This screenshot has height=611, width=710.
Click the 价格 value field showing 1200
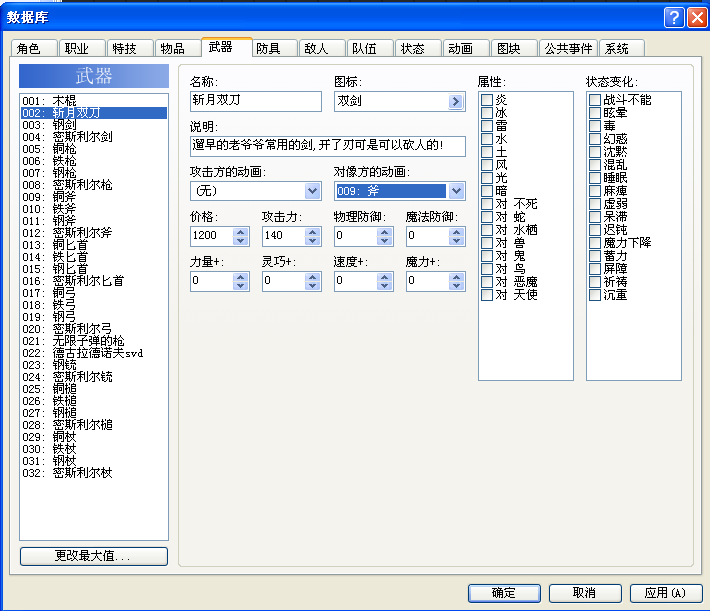[212, 236]
